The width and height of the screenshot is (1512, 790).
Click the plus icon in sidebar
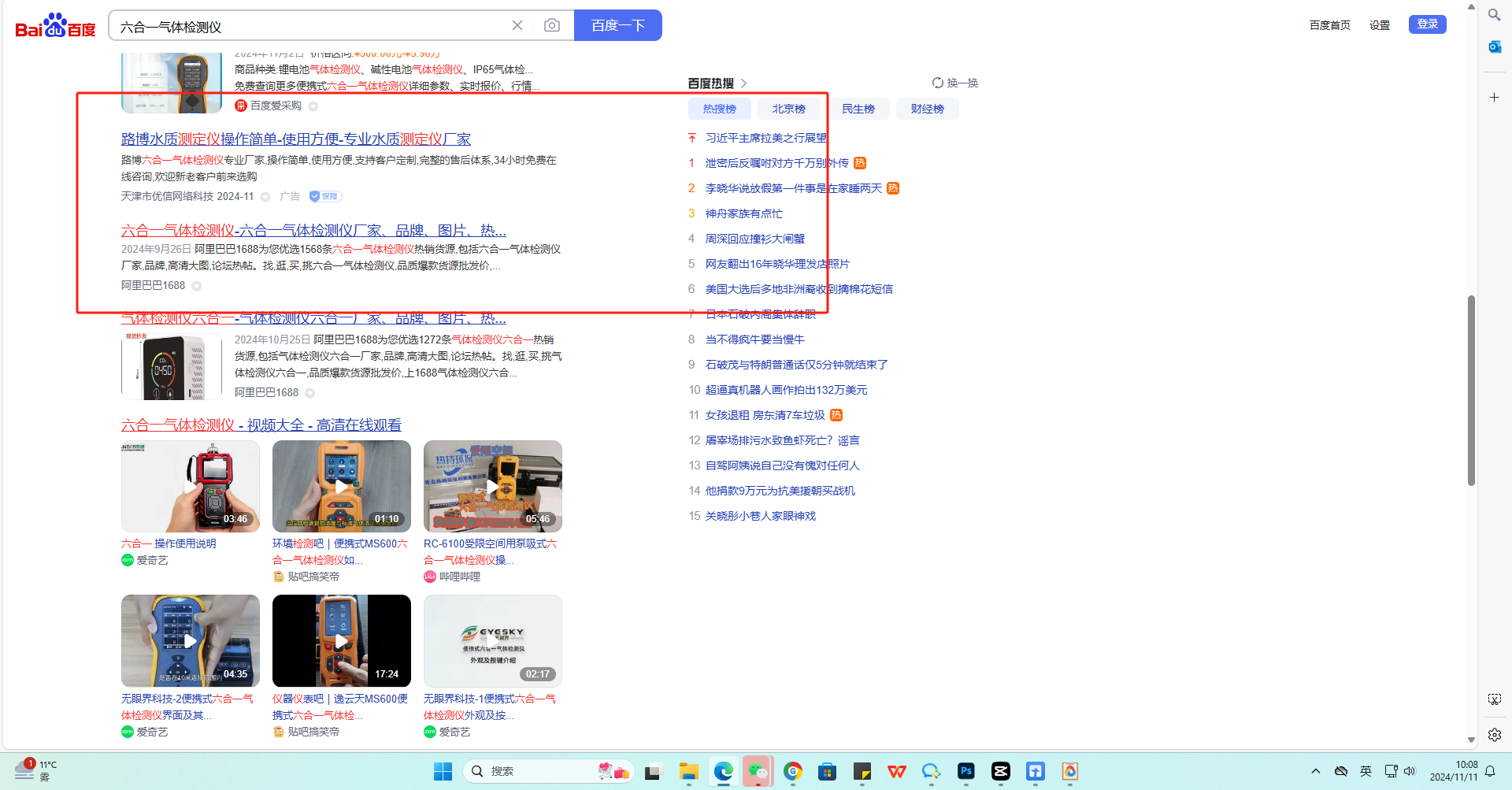click(x=1494, y=98)
